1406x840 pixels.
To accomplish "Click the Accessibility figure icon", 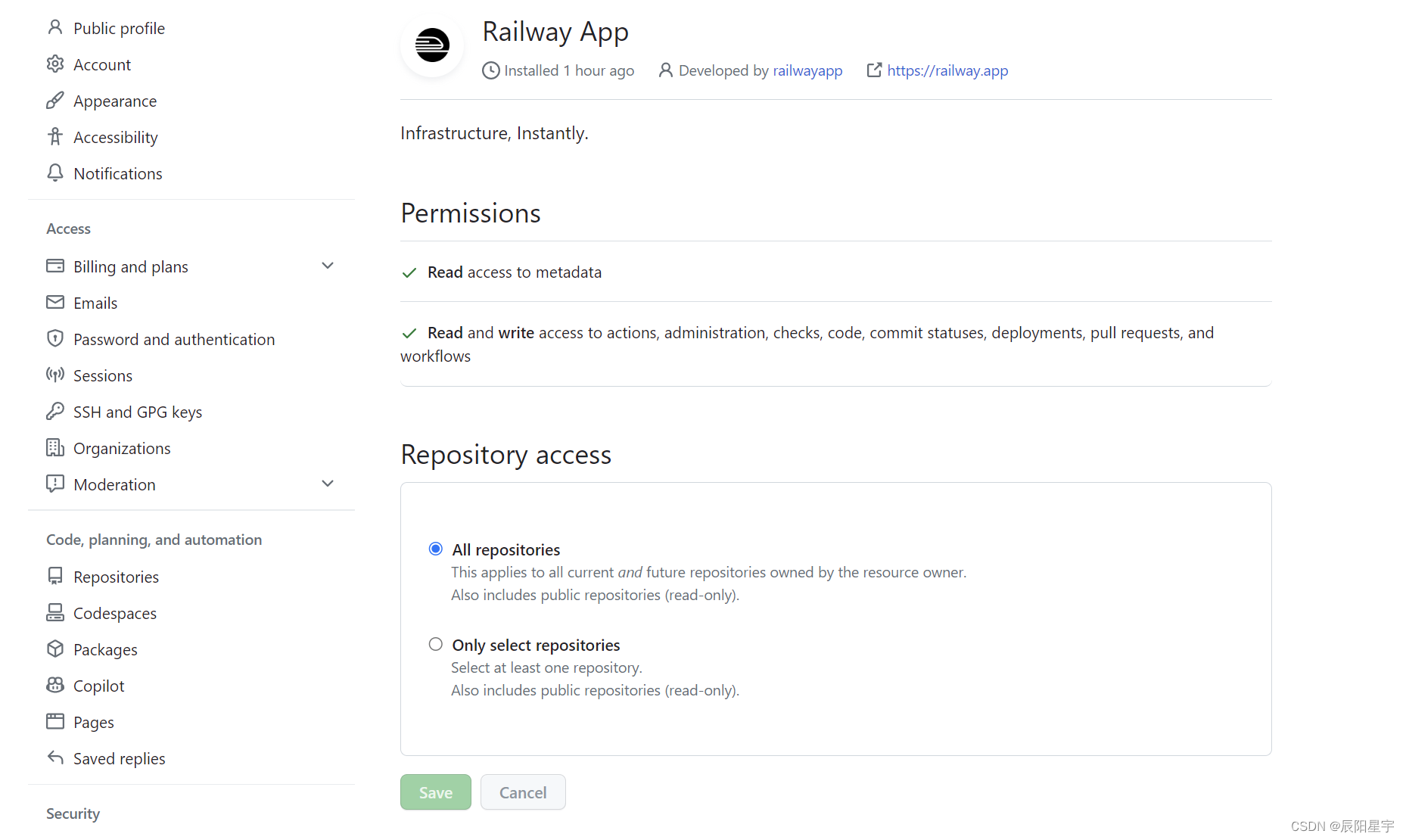I will [55, 137].
